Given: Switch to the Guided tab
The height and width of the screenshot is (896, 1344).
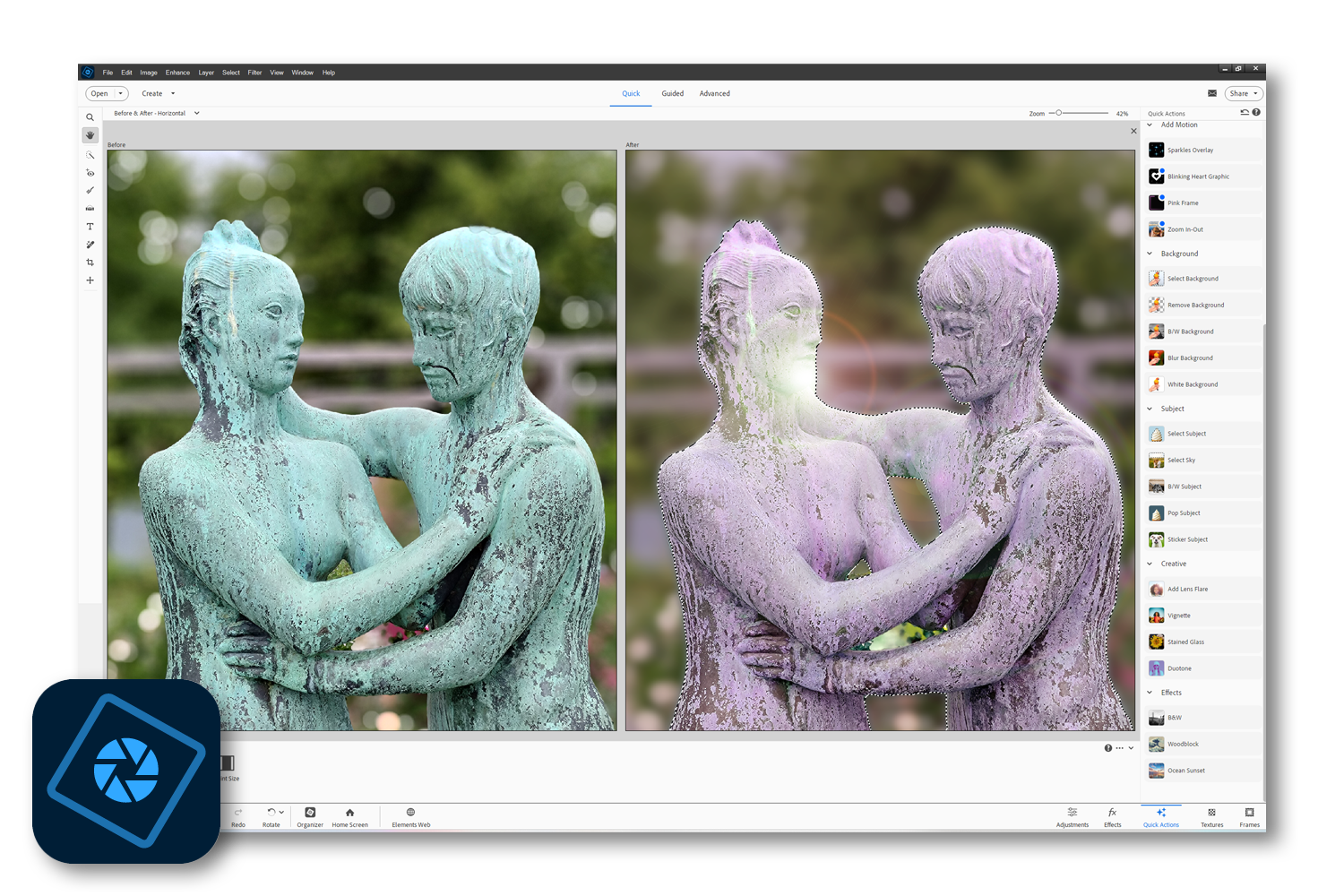Looking at the screenshot, I should (672, 93).
